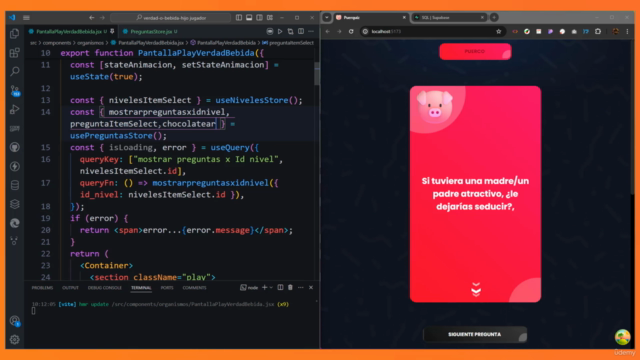
Task: Go back in Chrome browser
Action: tap(327, 31)
